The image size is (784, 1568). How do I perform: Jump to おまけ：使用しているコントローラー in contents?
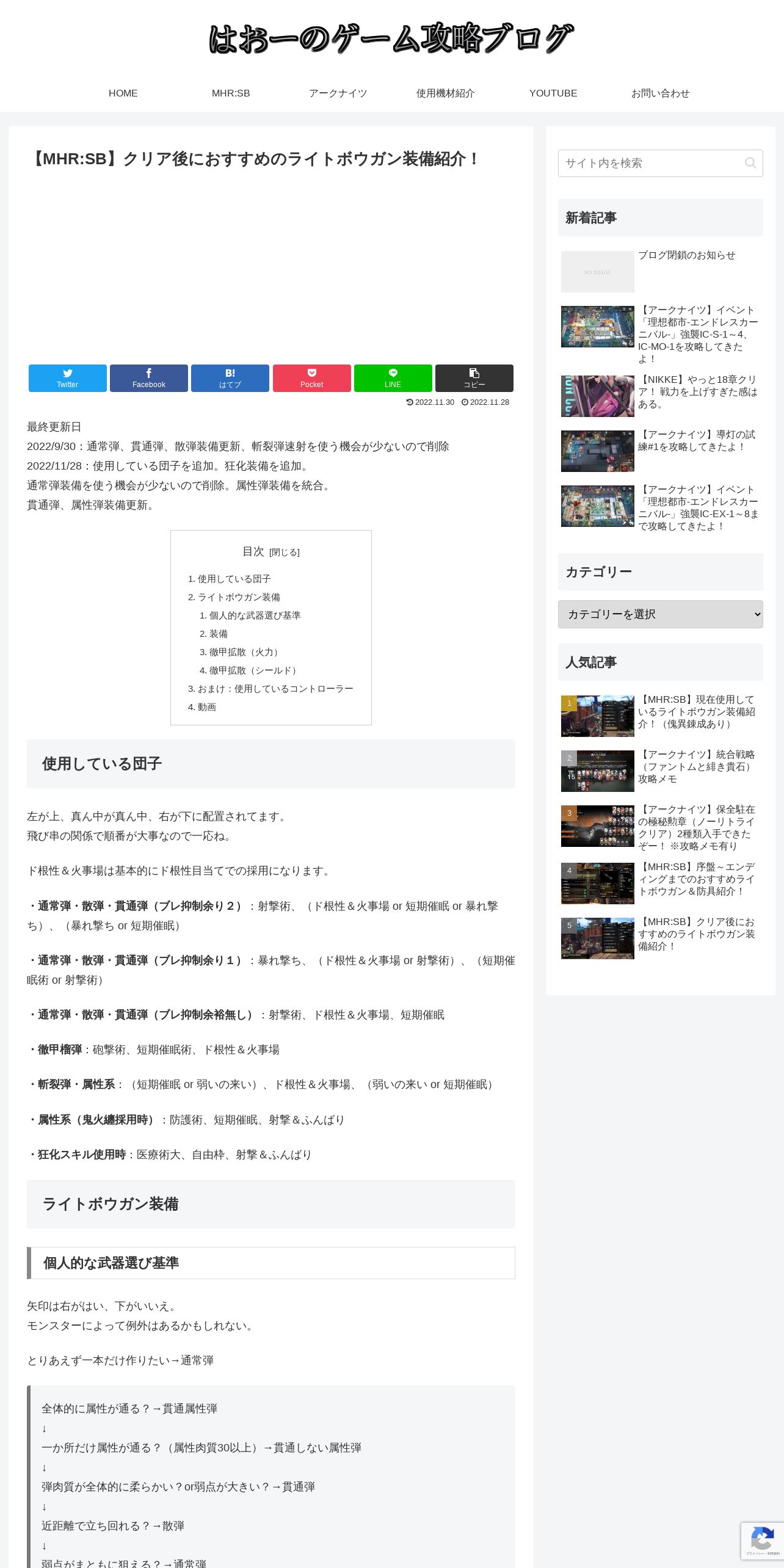point(275,689)
